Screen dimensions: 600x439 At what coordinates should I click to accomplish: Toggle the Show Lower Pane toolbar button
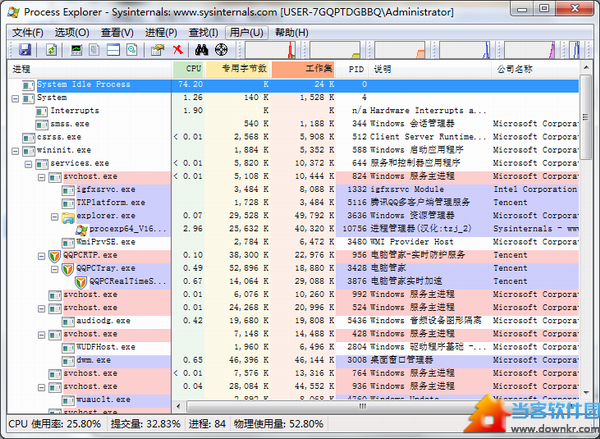tap(115, 49)
